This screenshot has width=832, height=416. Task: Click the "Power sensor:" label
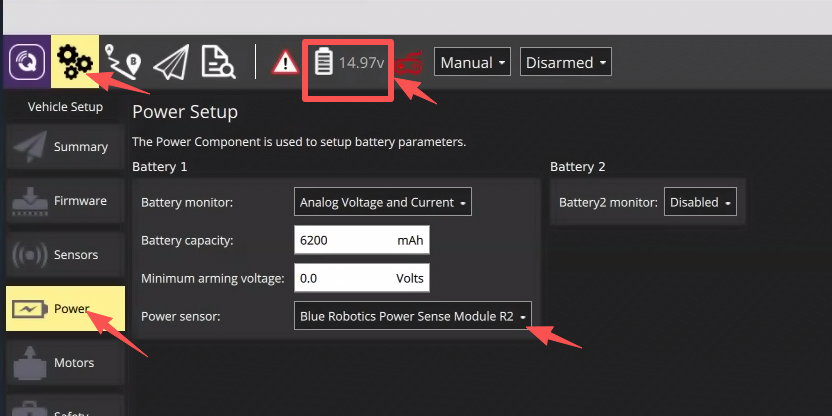coord(180,316)
